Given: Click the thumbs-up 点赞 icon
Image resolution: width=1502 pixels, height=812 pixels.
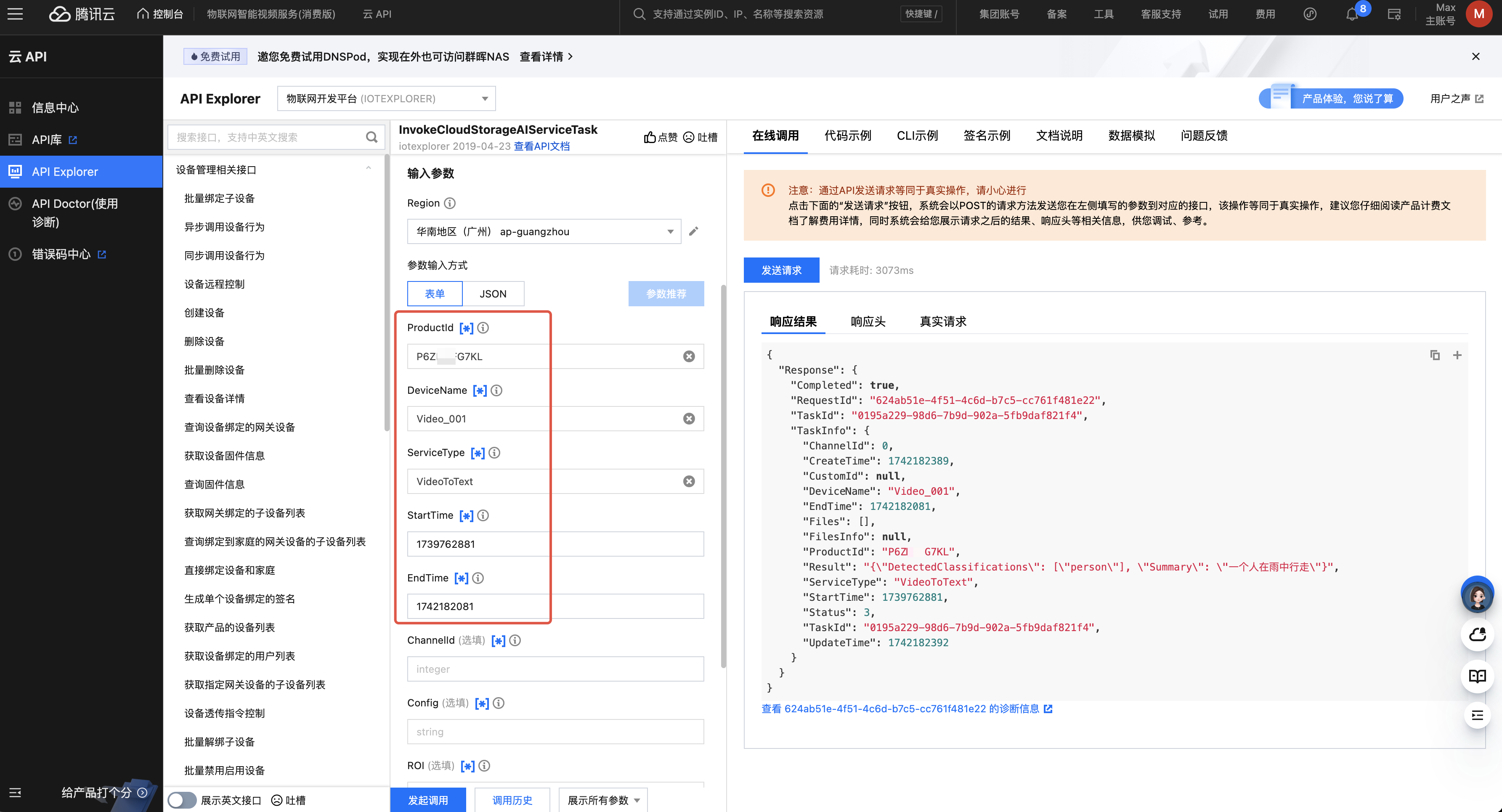Looking at the screenshot, I should click(650, 137).
